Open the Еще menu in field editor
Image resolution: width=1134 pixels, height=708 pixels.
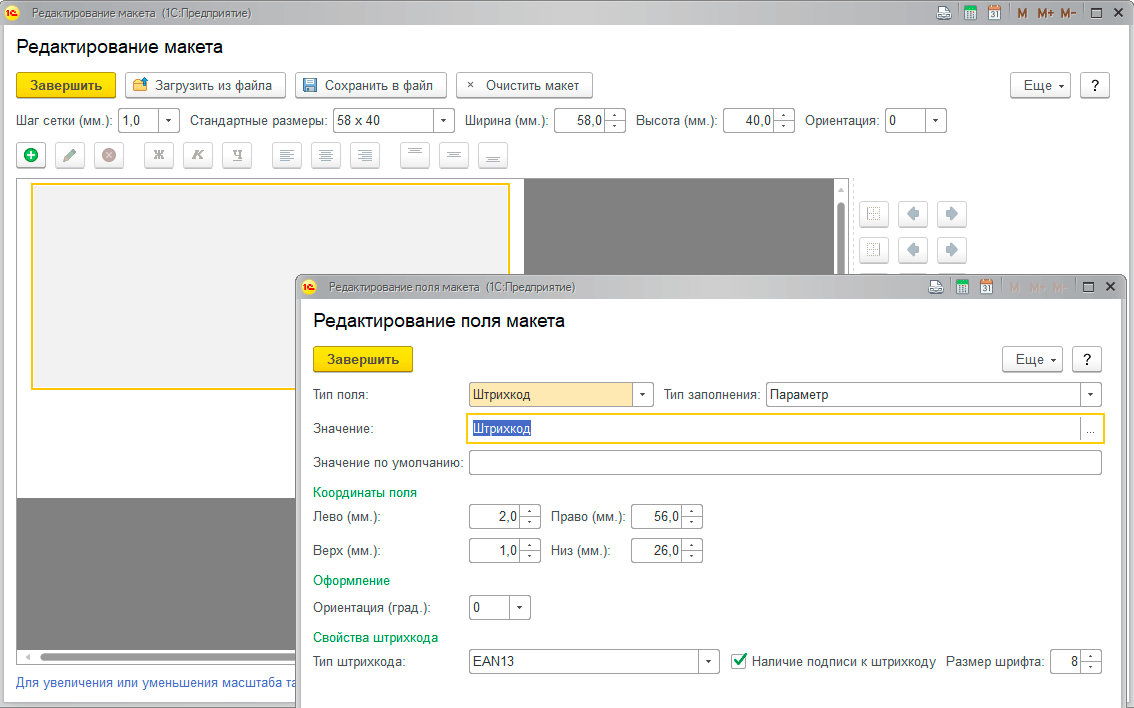[1031, 359]
